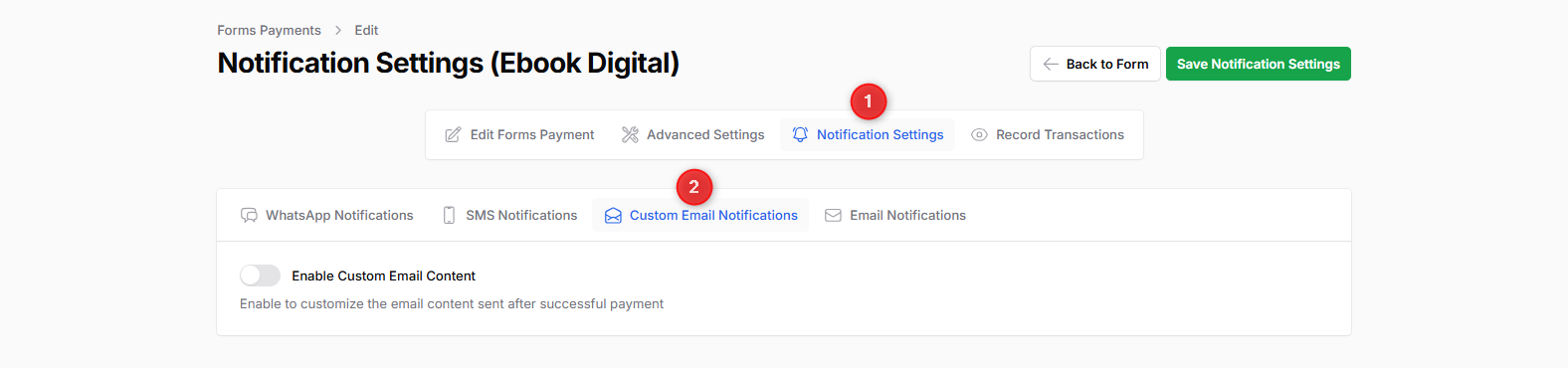Click the Enable Custom Email Content label
This screenshot has height=368, width=1568.
pos(383,276)
